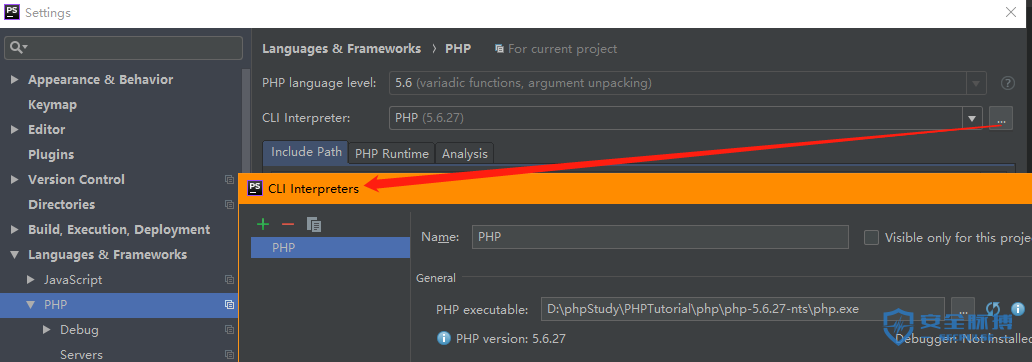Collapse the PHP tree node
The image size is (1032, 362).
[30, 305]
